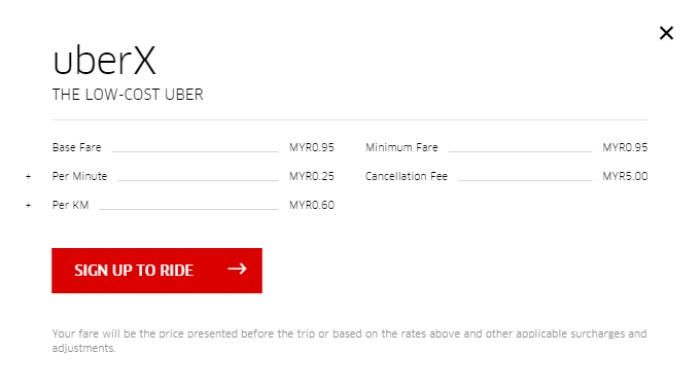Click the Per KM price MYR0.60
The width and height of the screenshot is (700, 388).
[x=312, y=205]
